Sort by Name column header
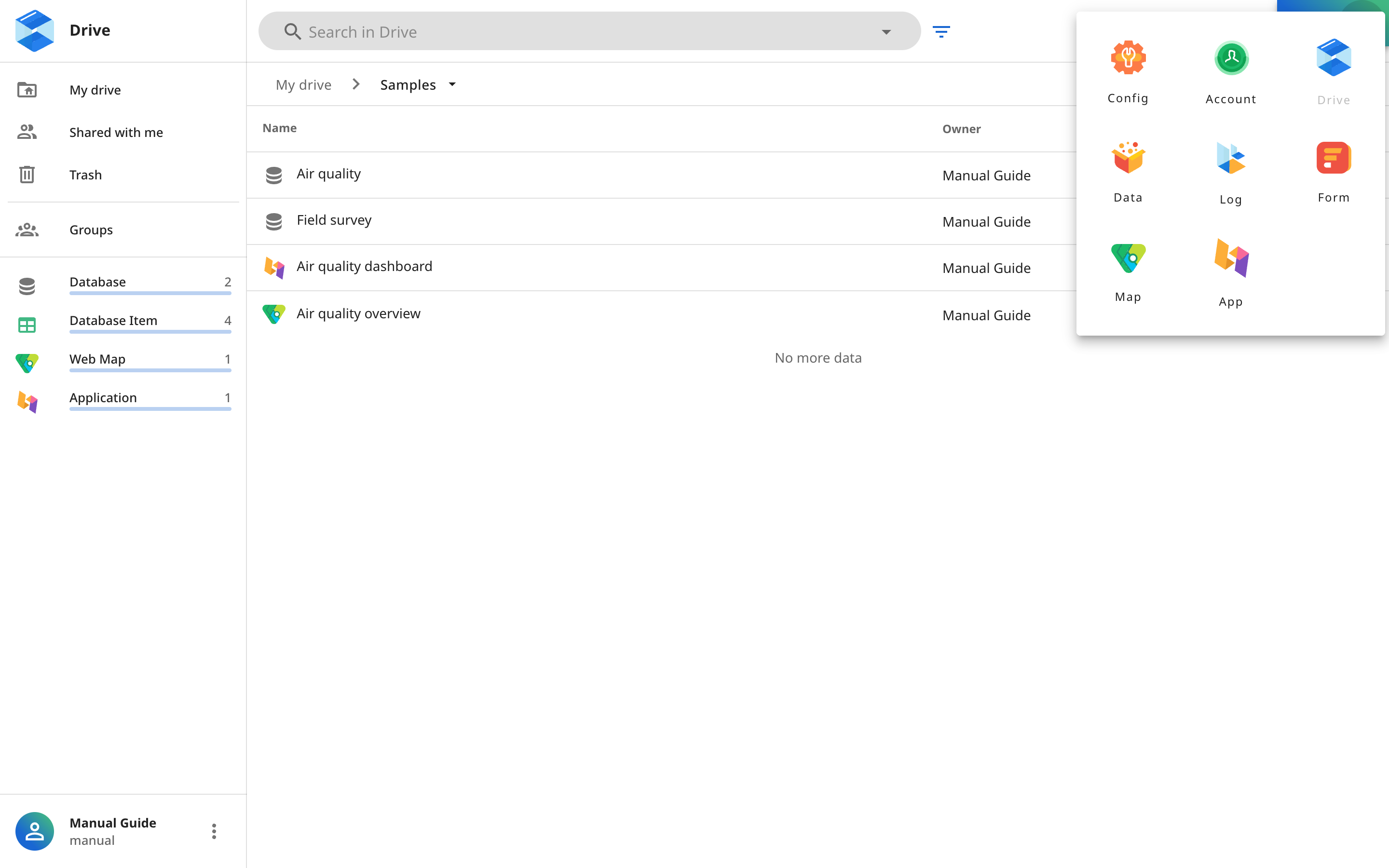 coord(280,128)
